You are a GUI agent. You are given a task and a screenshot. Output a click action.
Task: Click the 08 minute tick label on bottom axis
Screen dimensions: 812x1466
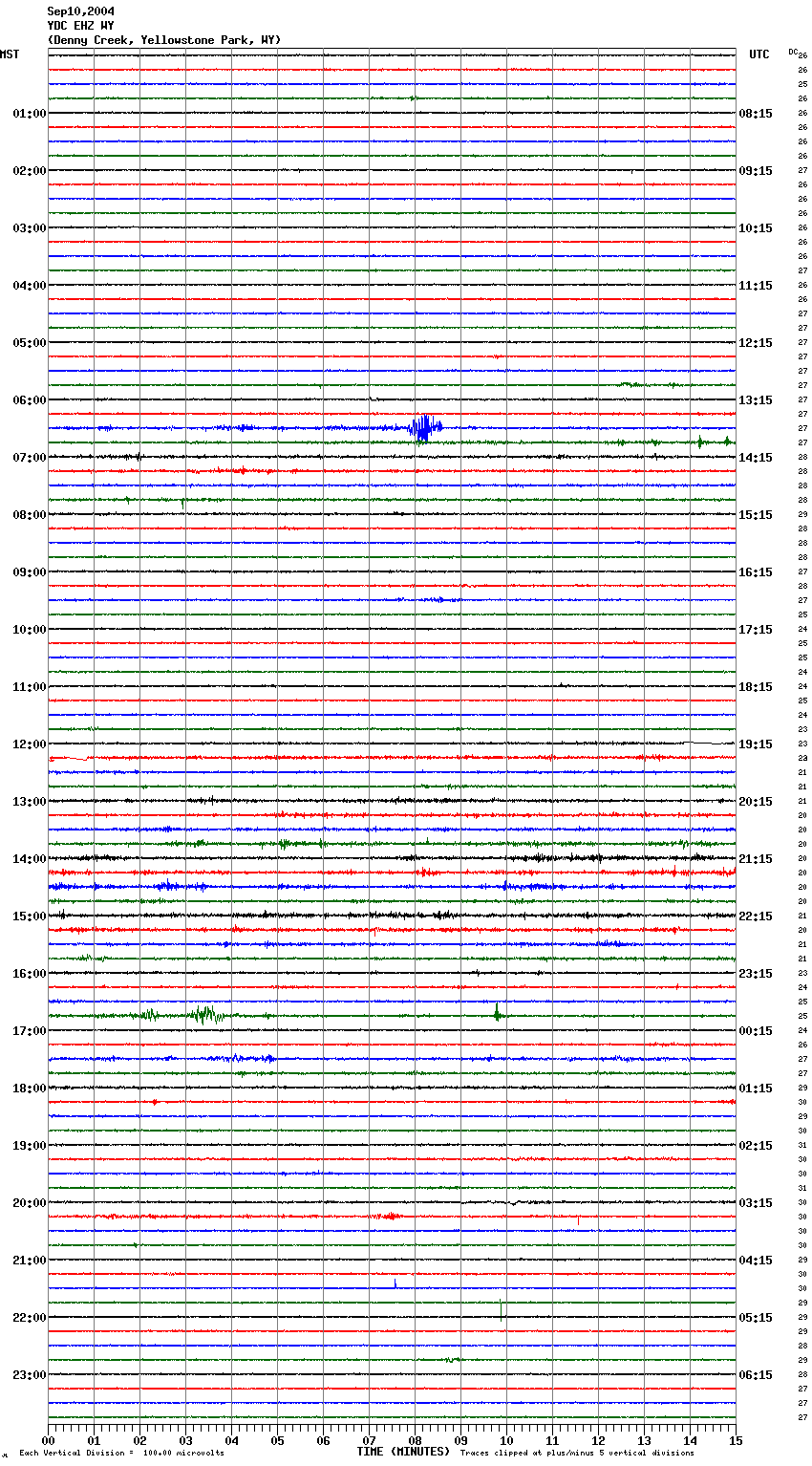click(415, 1440)
